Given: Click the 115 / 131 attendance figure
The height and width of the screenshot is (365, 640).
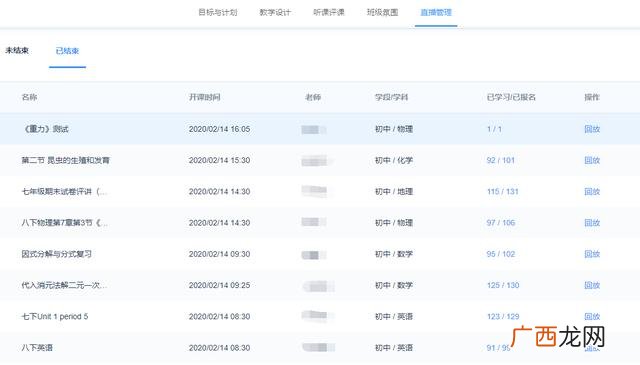Looking at the screenshot, I should pyautogui.click(x=502, y=191).
